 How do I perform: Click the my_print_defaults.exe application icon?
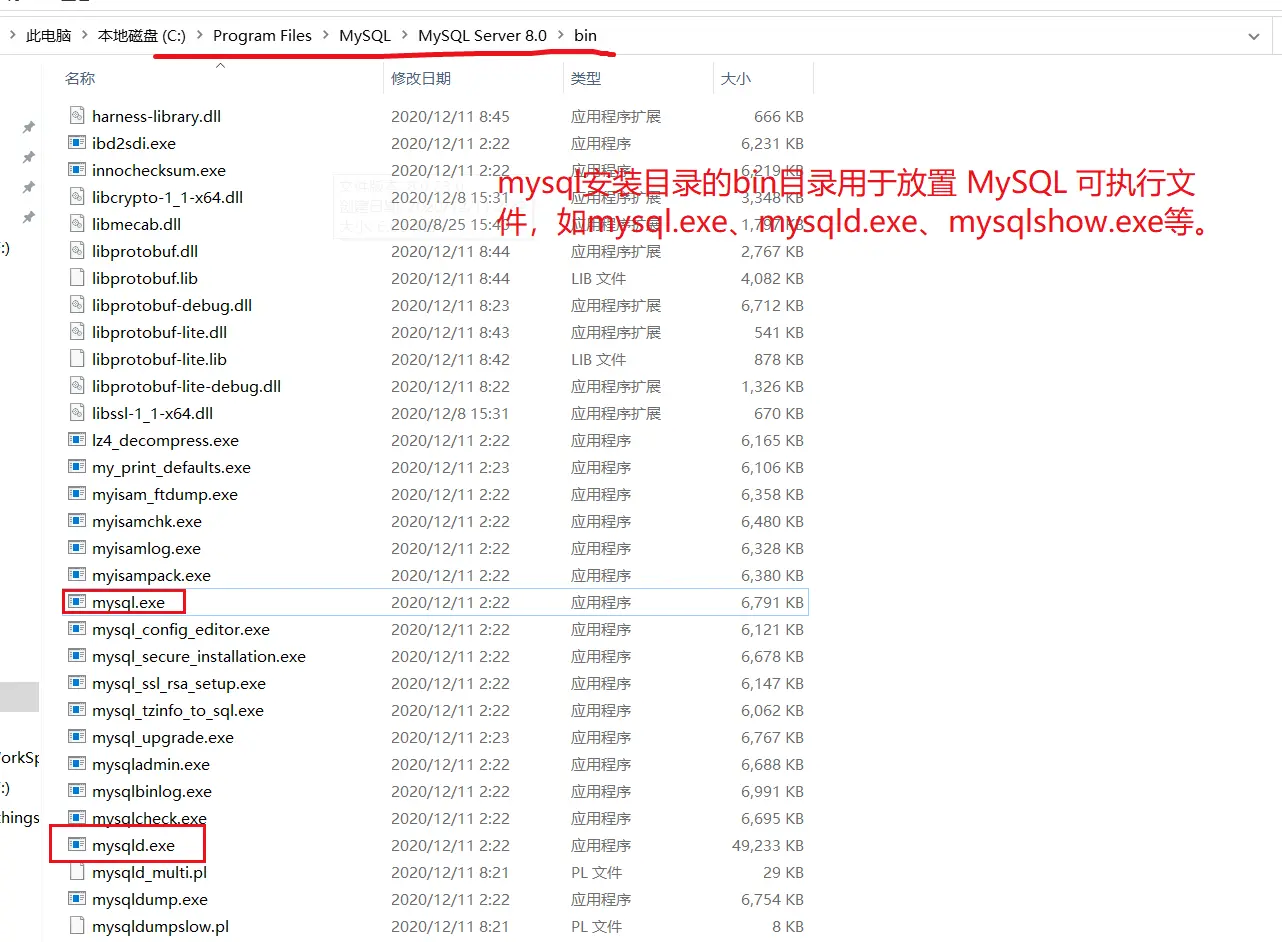[76, 467]
